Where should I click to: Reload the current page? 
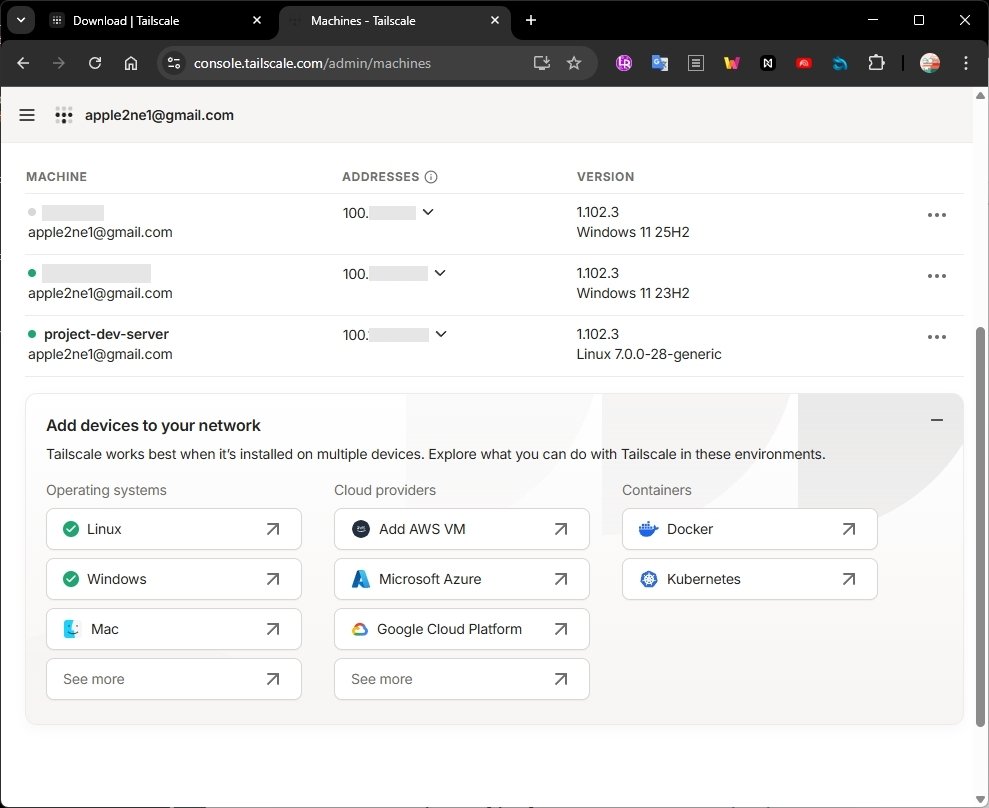click(95, 63)
